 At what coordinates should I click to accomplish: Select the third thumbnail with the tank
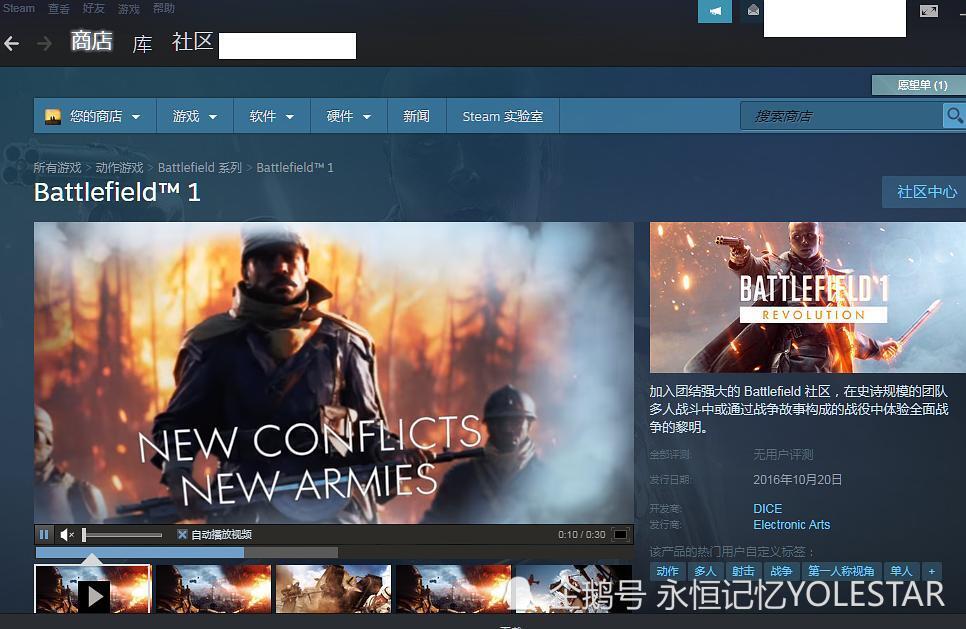[x=333, y=589]
